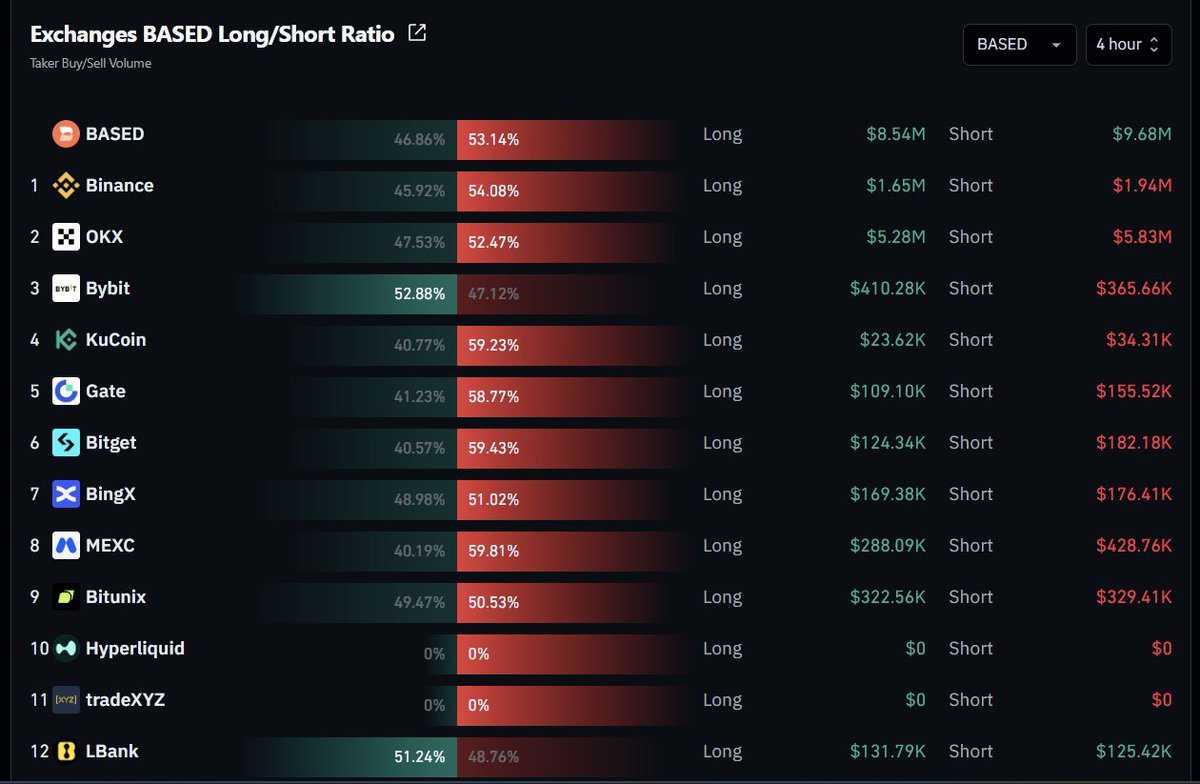
Task: Click KuCoin's $34.31K short value
Action: [x=1139, y=340]
